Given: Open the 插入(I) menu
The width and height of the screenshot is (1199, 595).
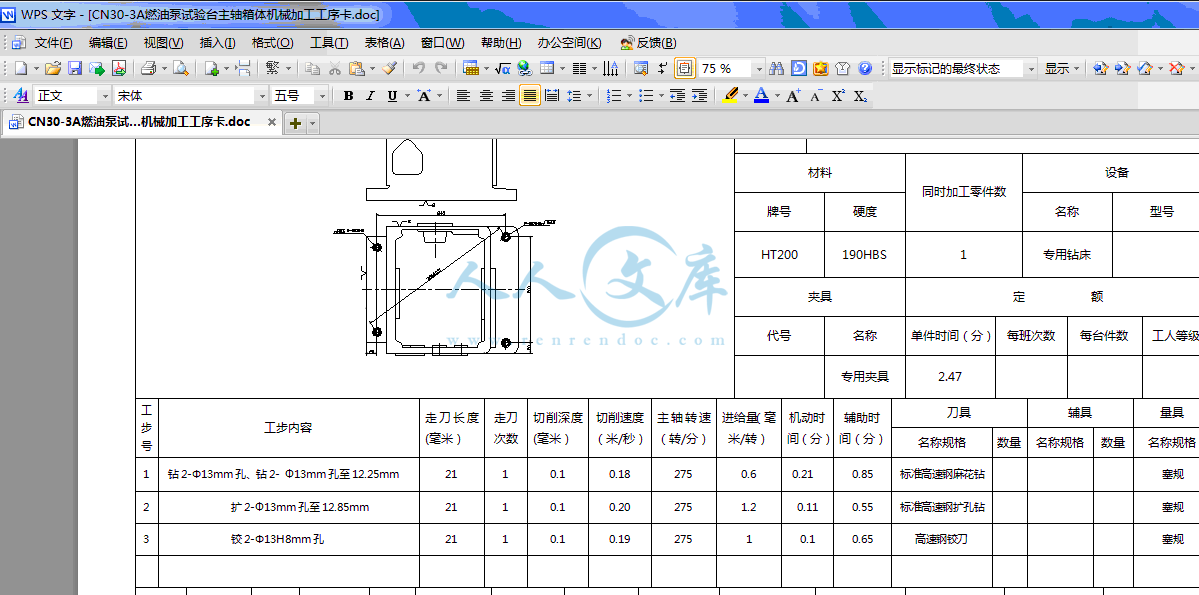Looking at the screenshot, I should [x=218, y=43].
